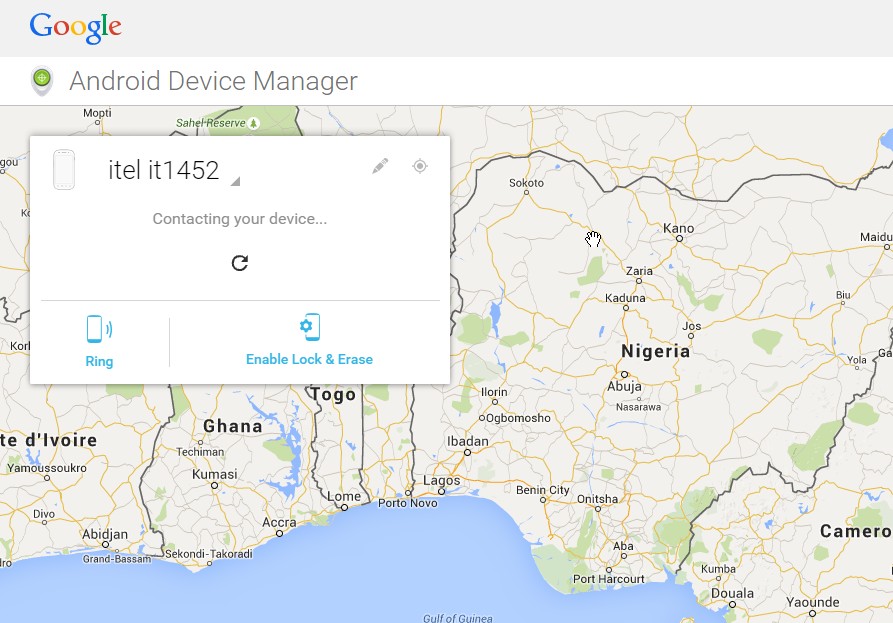This screenshot has height=623, width=893.
Task: Click the Sahel Reserve park marker
Action: [255, 124]
